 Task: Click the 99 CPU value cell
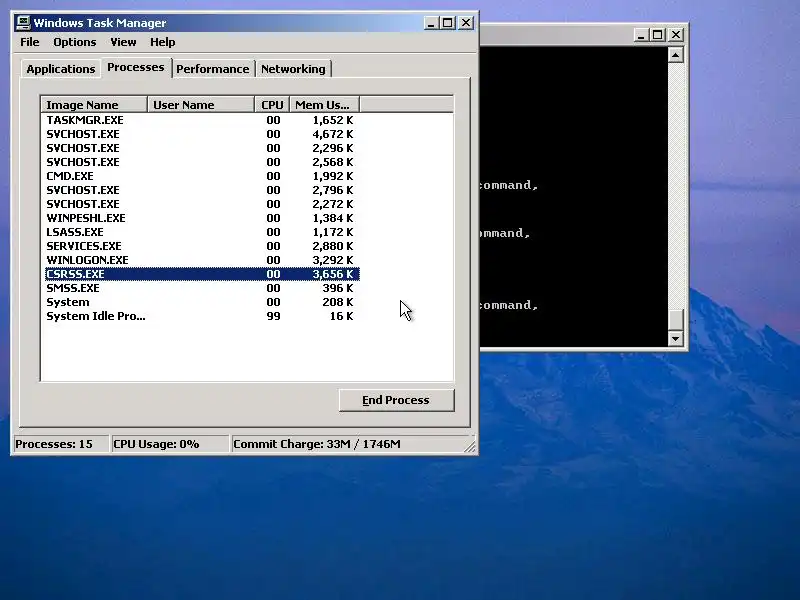point(273,316)
